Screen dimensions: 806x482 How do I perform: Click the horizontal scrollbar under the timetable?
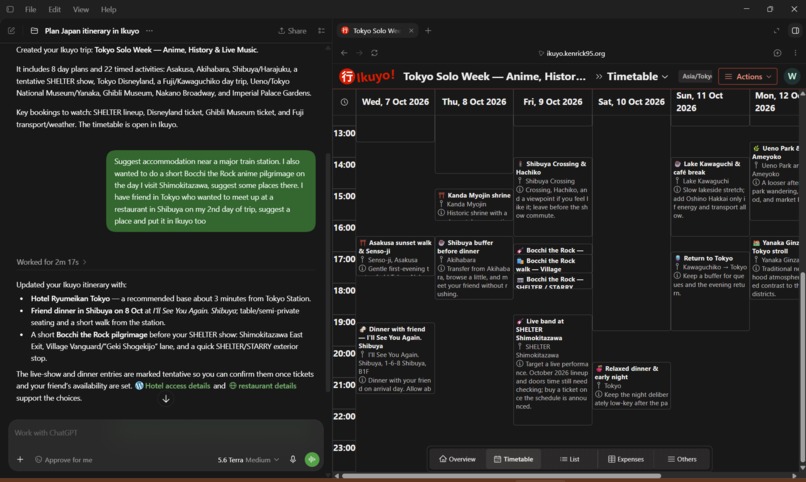(x=501, y=476)
